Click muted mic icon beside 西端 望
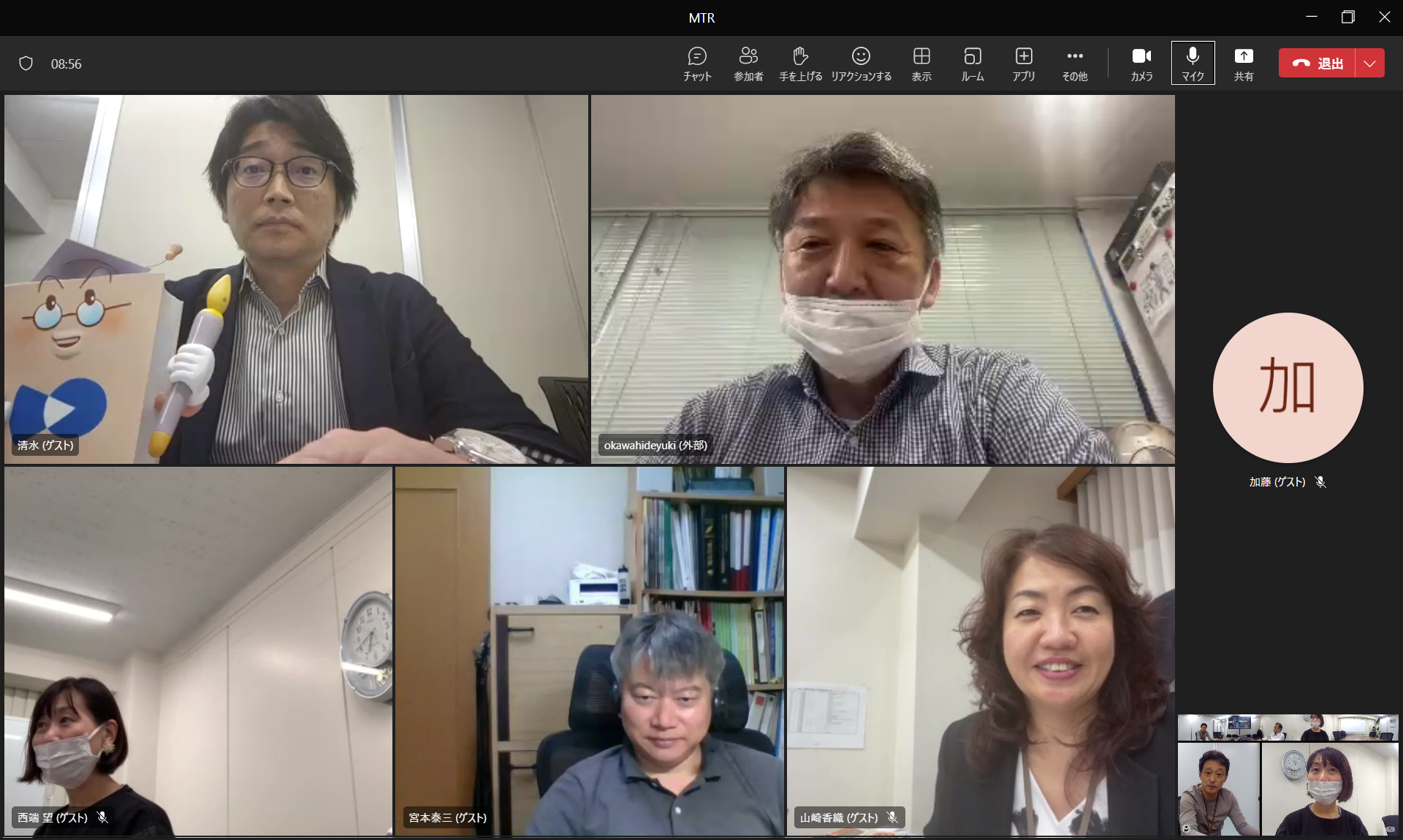1403x840 pixels. pyautogui.click(x=102, y=817)
